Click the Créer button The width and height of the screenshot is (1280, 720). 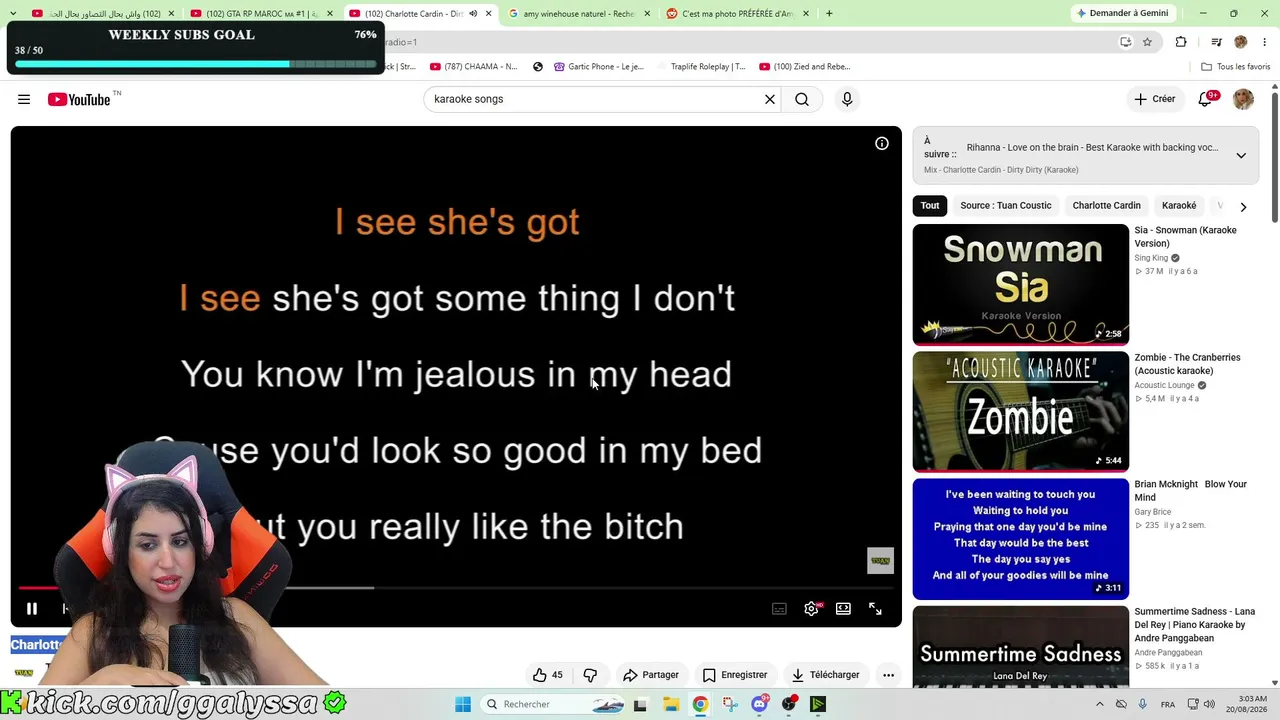(x=1154, y=99)
